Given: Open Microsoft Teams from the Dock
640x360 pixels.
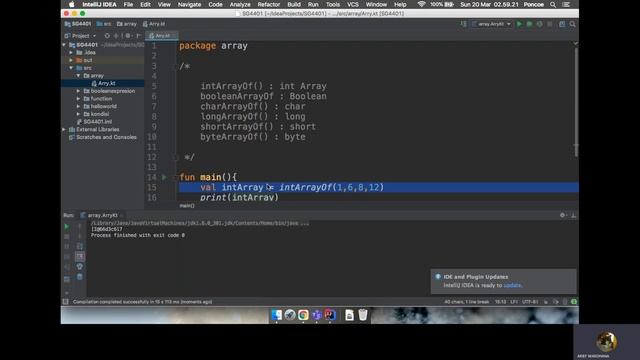Looking at the screenshot, I should (317, 315).
